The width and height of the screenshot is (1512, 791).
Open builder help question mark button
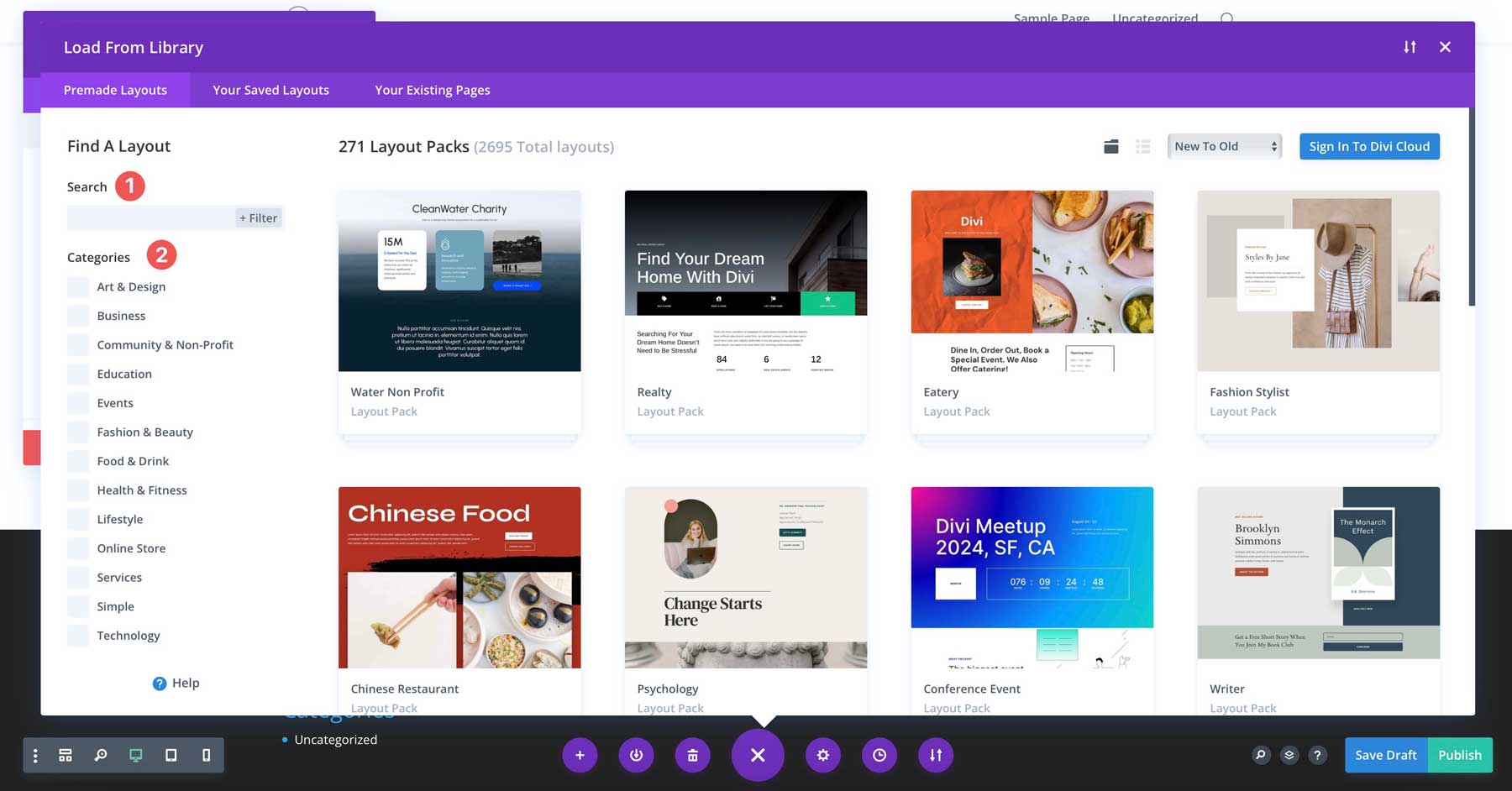[1318, 755]
